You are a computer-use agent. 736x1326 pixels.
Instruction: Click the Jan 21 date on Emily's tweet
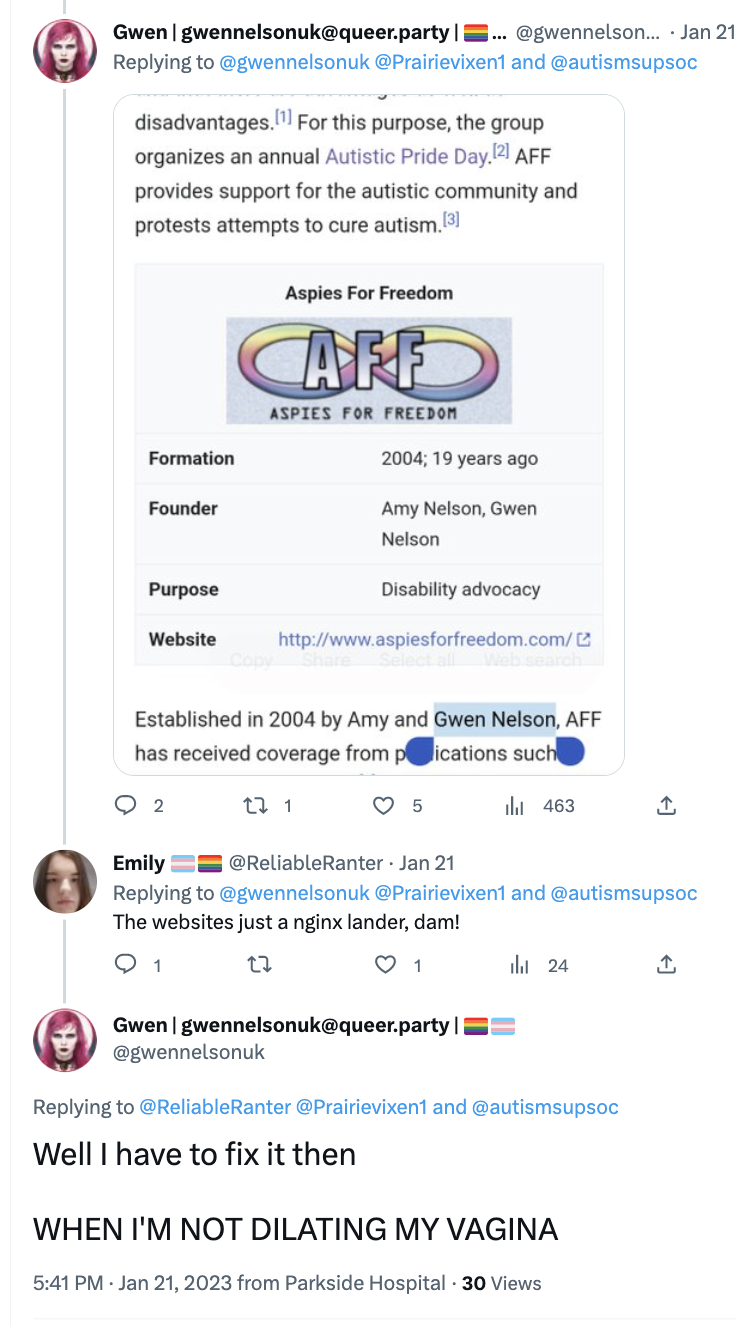(x=427, y=863)
